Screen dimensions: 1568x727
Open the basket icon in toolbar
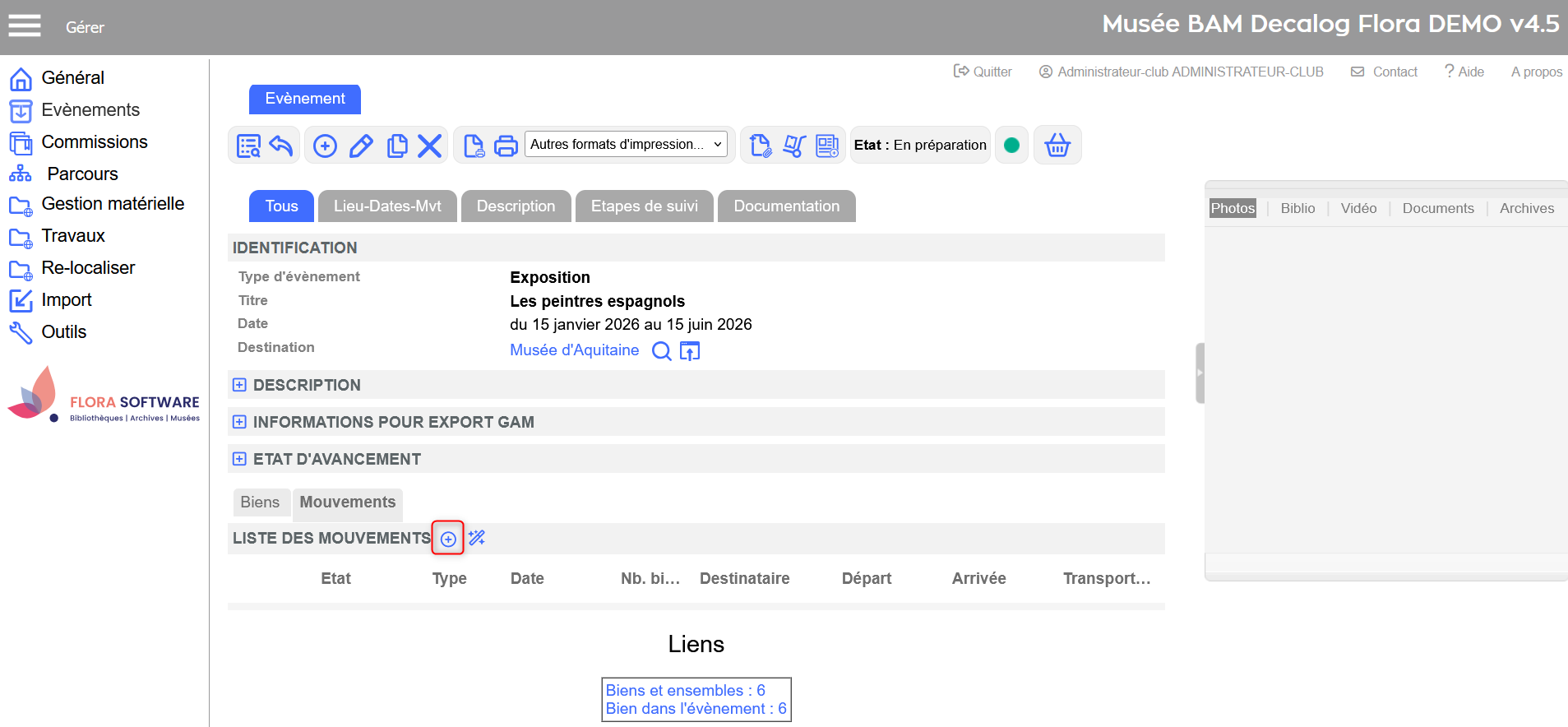1057,146
